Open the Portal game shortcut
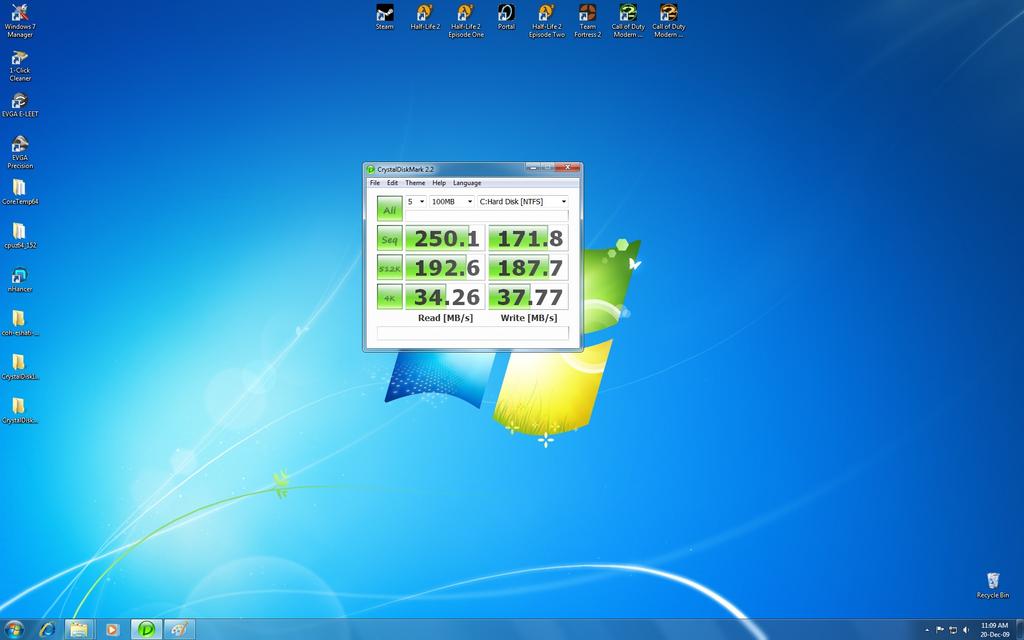The height and width of the screenshot is (640, 1024). [x=506, y=17]
